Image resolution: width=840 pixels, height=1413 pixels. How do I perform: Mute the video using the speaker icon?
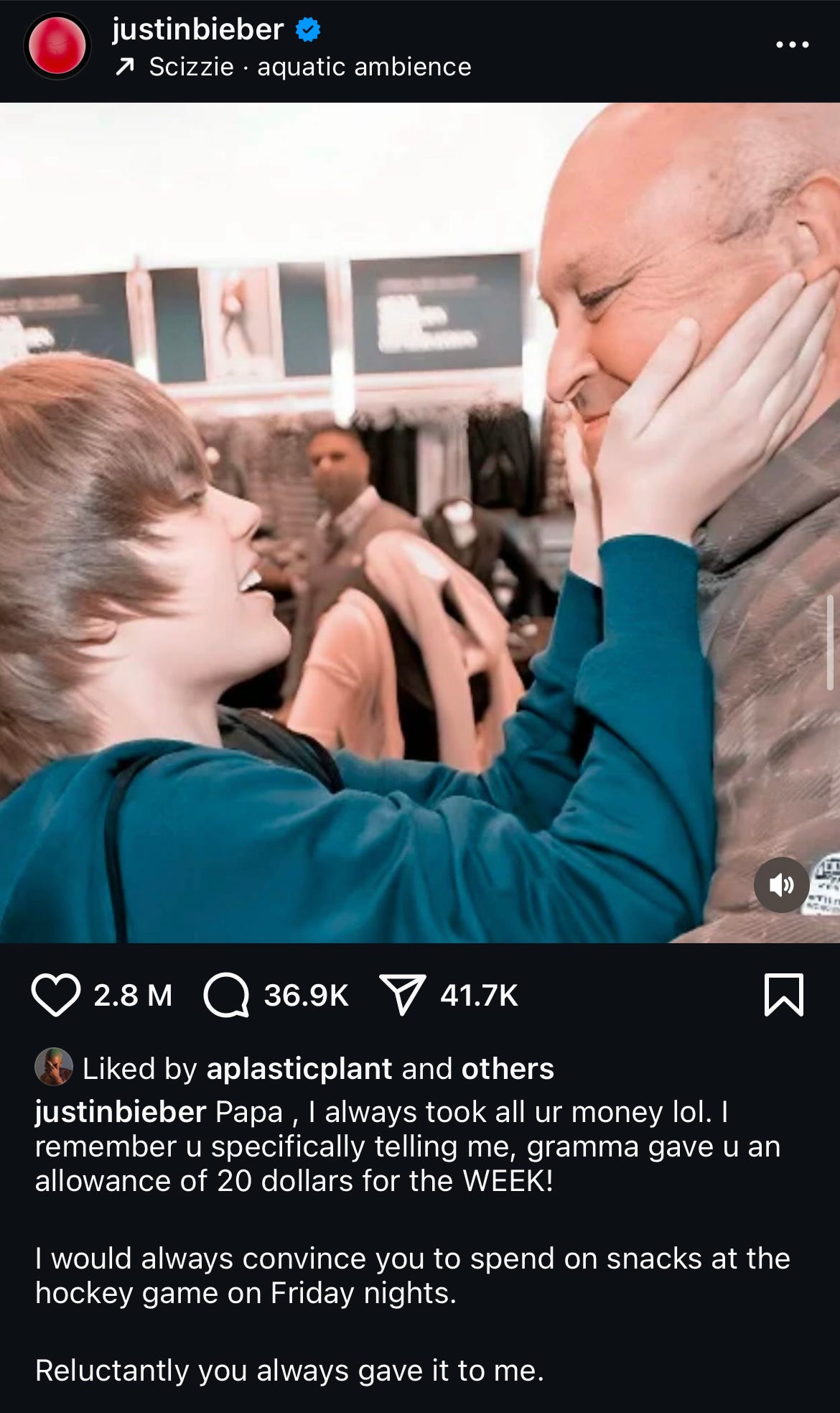point(782,885)
